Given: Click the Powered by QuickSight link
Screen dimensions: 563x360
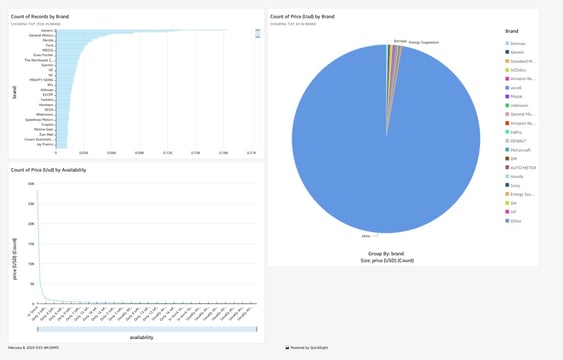Looking at the screenshot, I should pyautogui.click(x=309, y=347).
